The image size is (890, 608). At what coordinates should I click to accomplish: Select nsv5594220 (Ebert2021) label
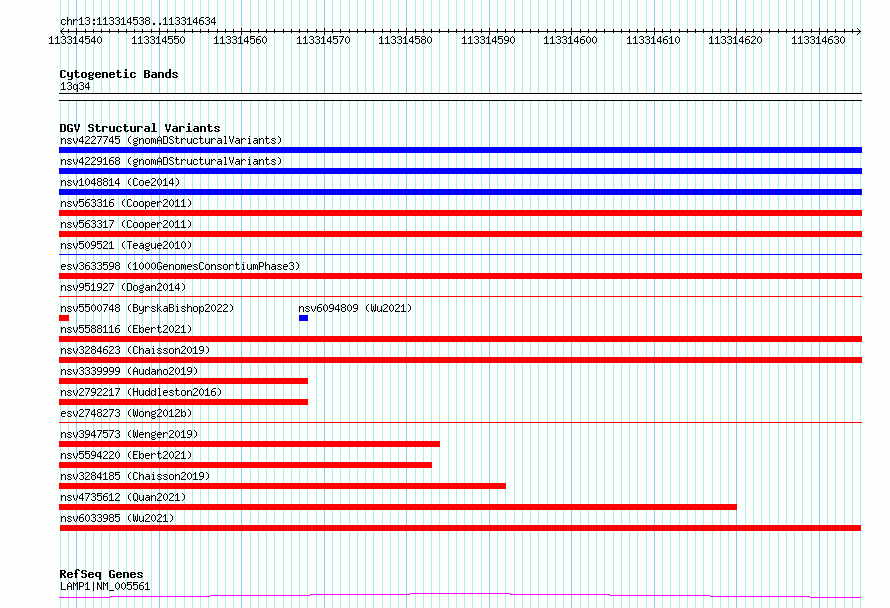(126, 455)
